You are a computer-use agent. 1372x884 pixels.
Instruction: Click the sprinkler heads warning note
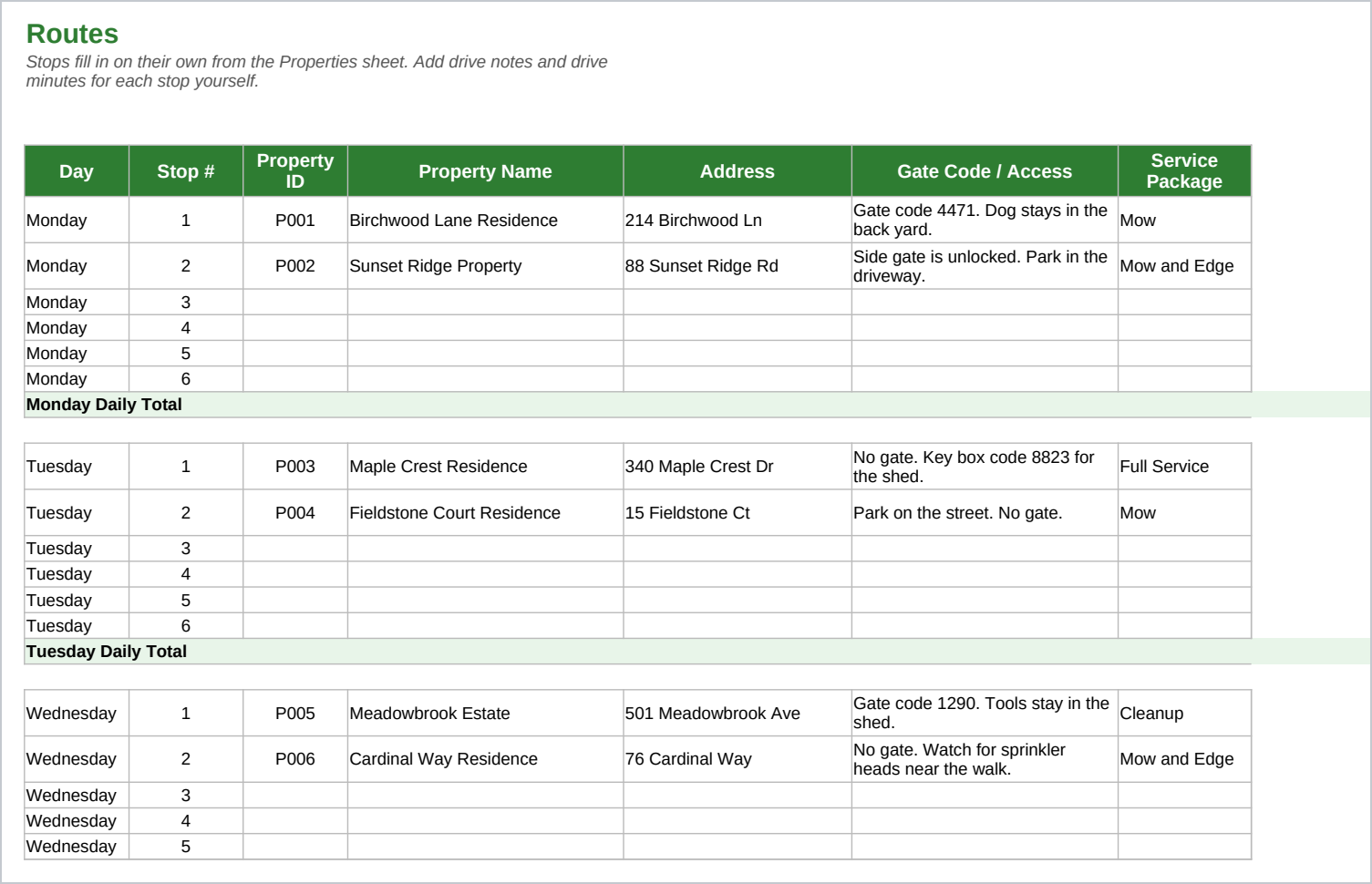[985, 759]
